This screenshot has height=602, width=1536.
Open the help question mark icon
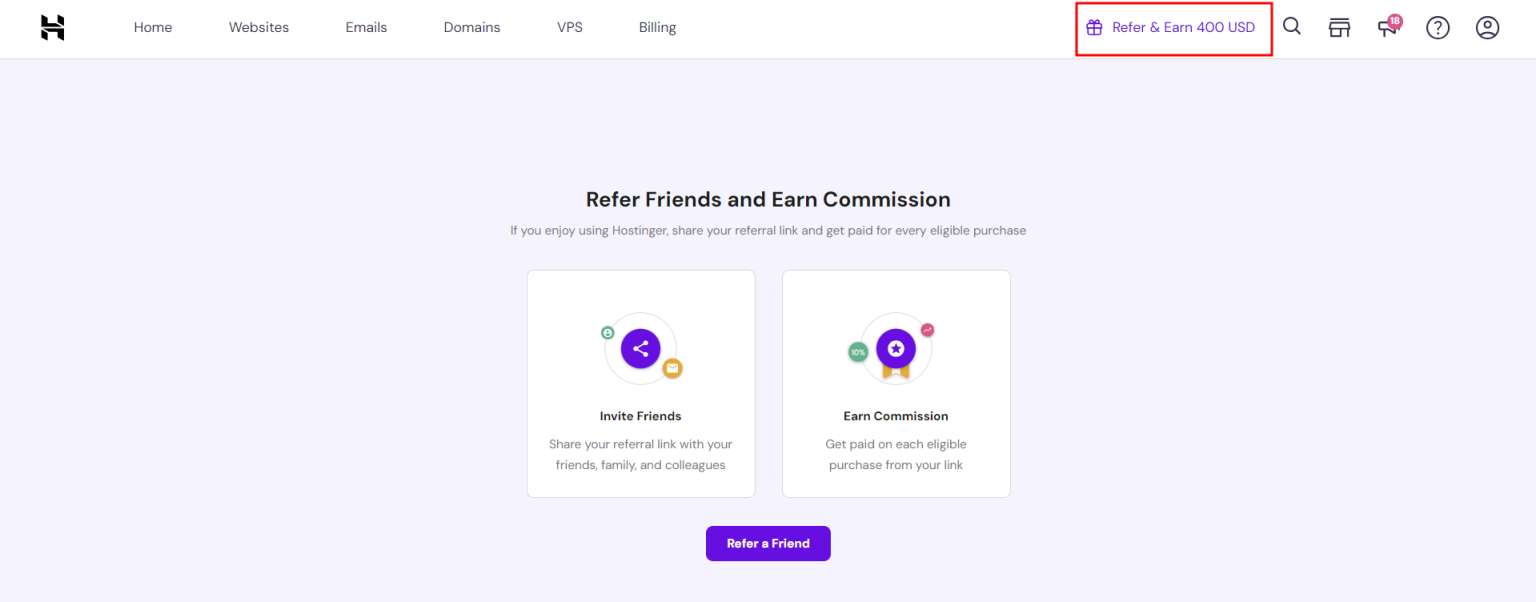point(1438,28)
